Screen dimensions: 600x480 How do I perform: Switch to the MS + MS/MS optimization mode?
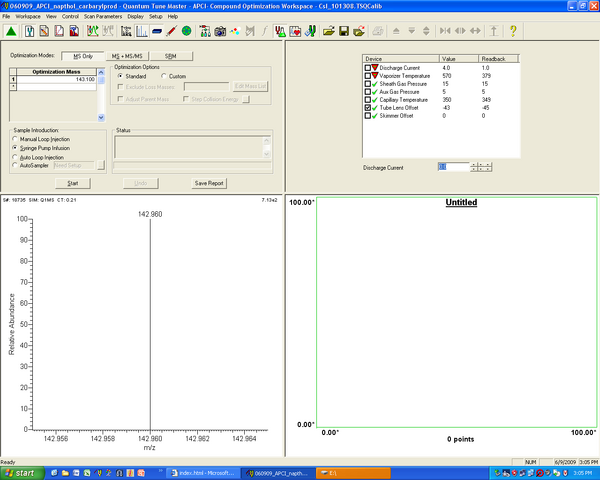click(126, 55)
